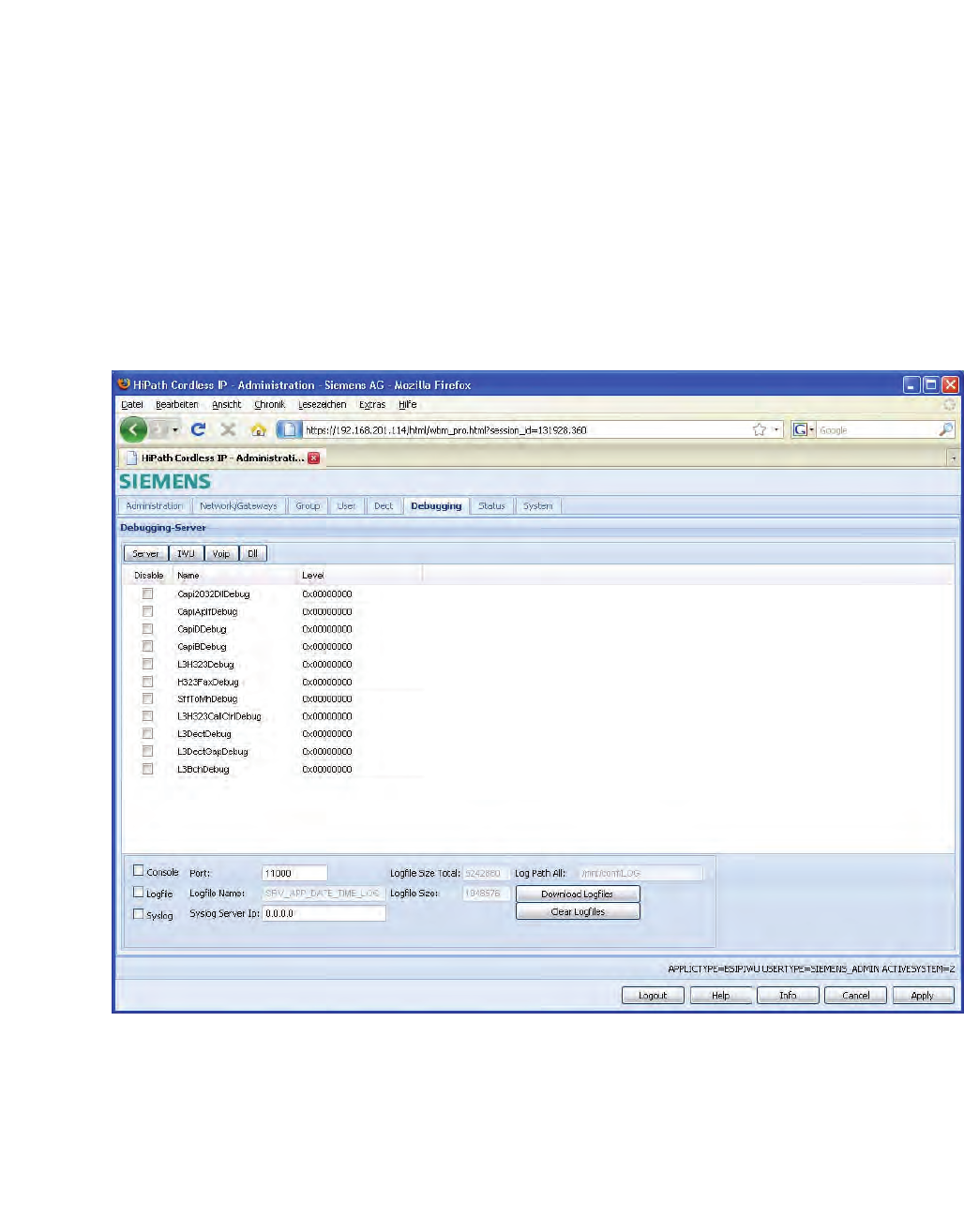Viewport: 964px width, 1232px height.
Task: Enable the Console output checkbox
Action: 139,871
